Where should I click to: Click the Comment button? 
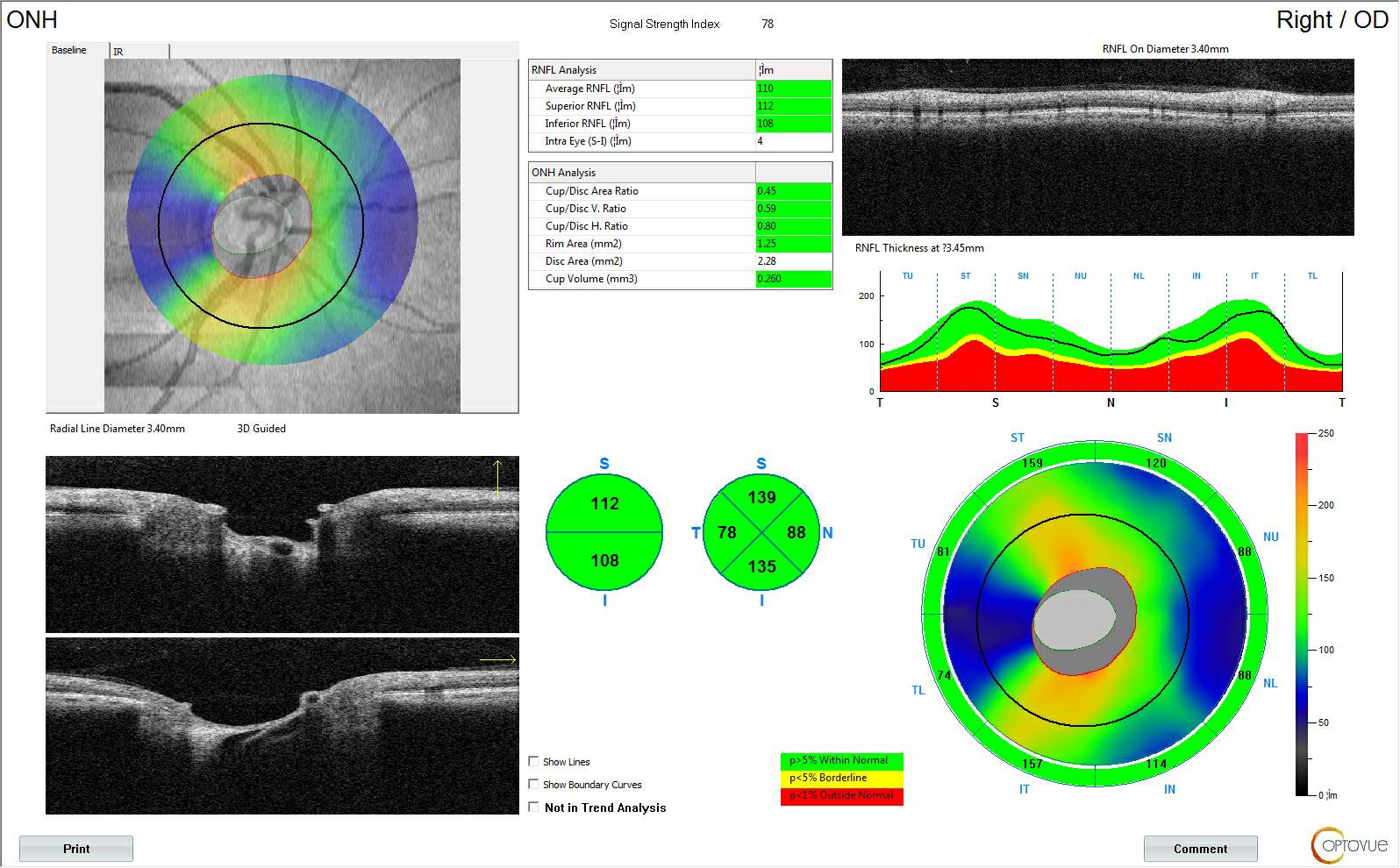(1200, 848)
